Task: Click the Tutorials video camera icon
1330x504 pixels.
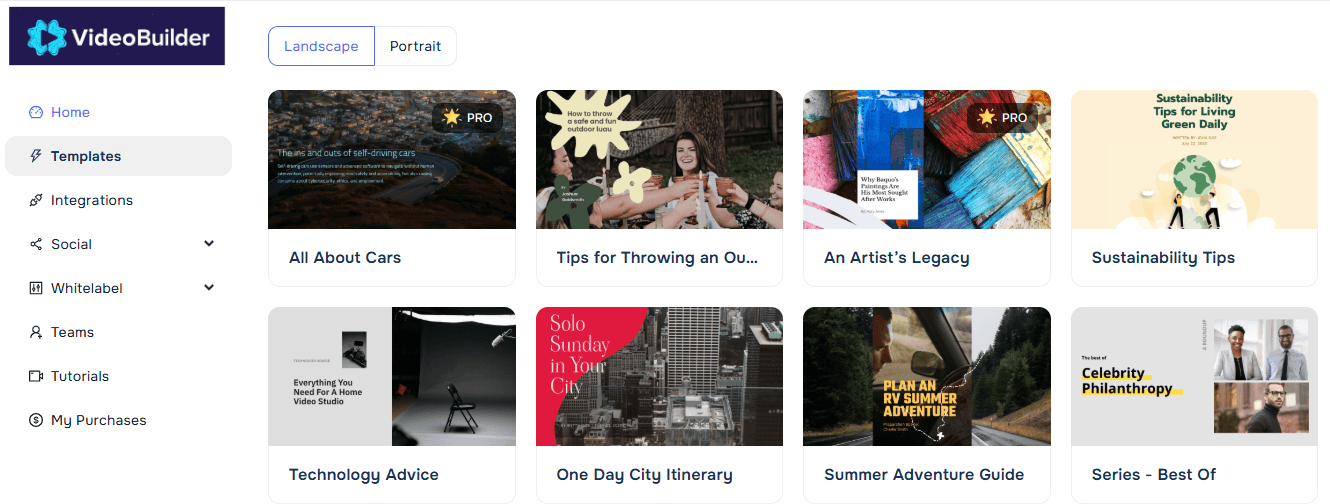Action: [x=36, y=376]
